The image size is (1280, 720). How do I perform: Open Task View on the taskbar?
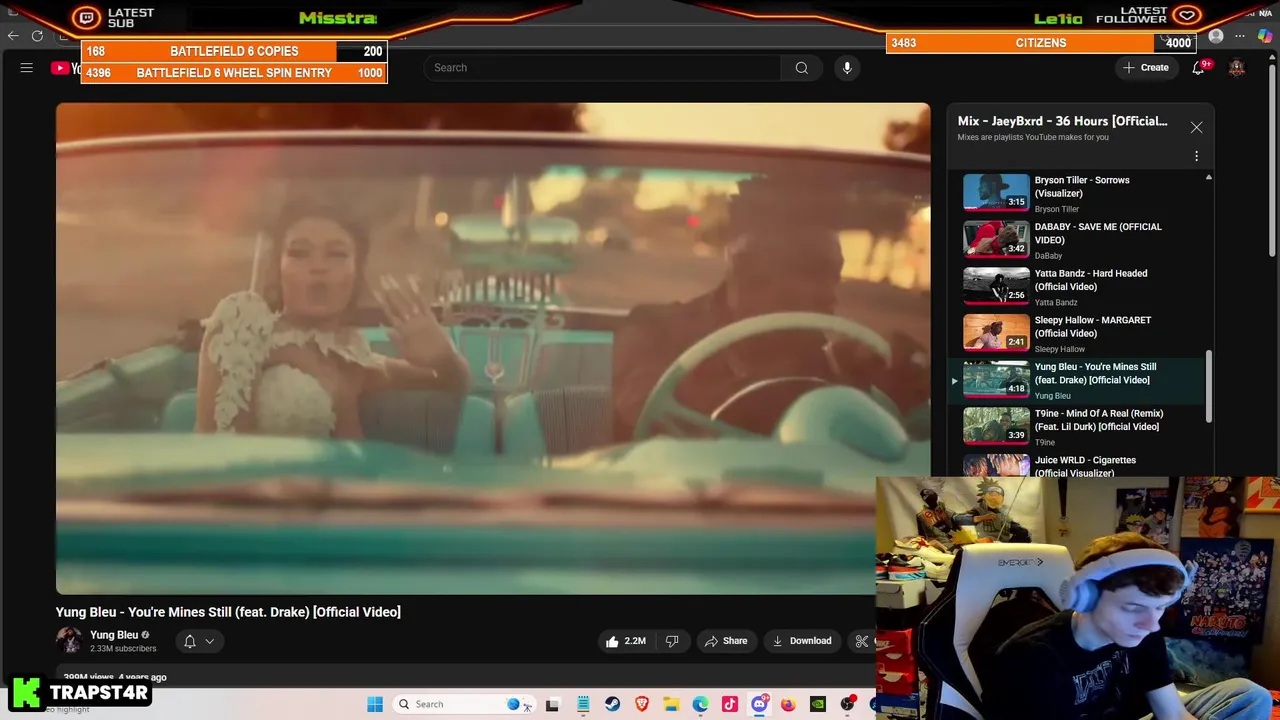(552, 704)
